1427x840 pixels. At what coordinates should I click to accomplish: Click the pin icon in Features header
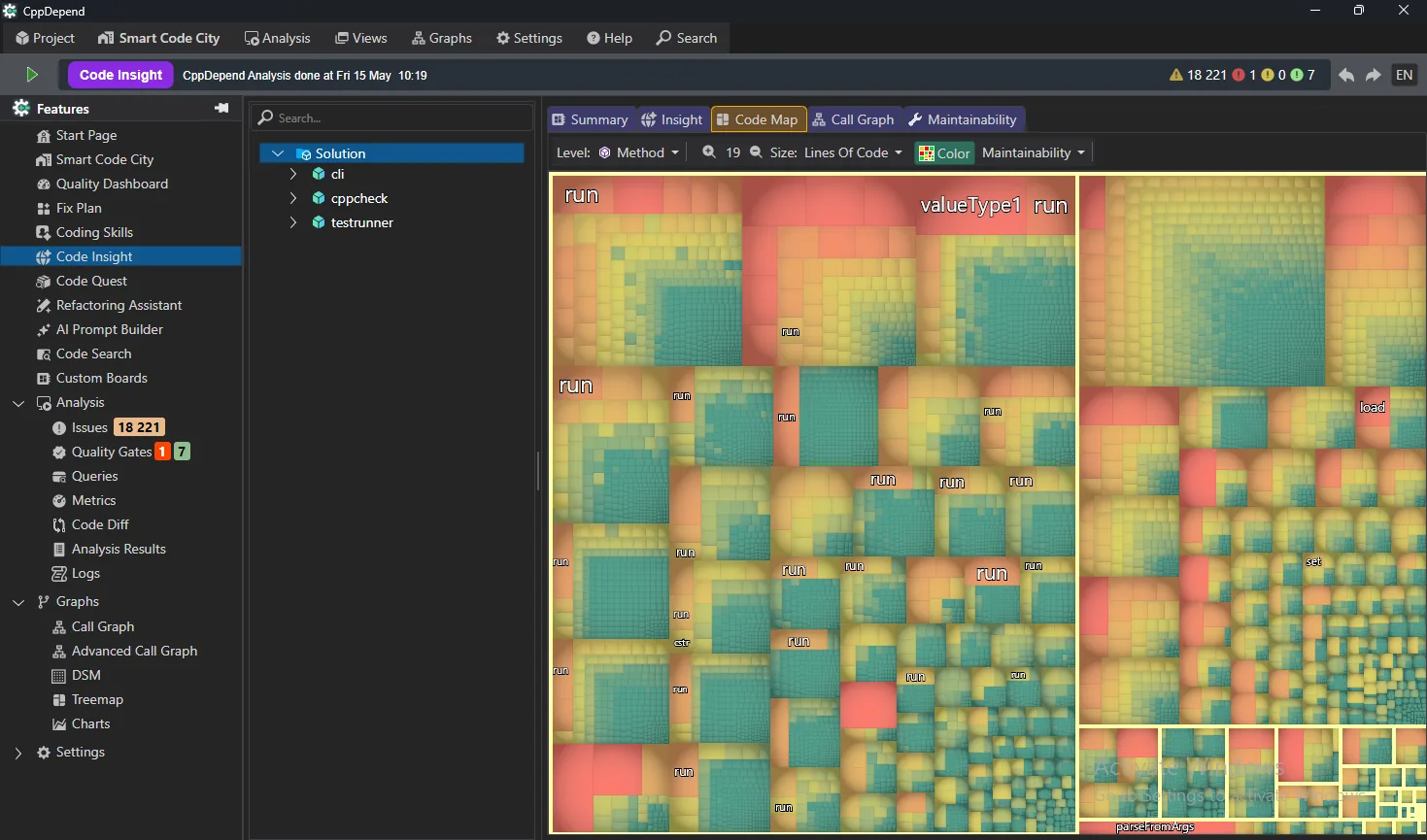coord(221,109)
